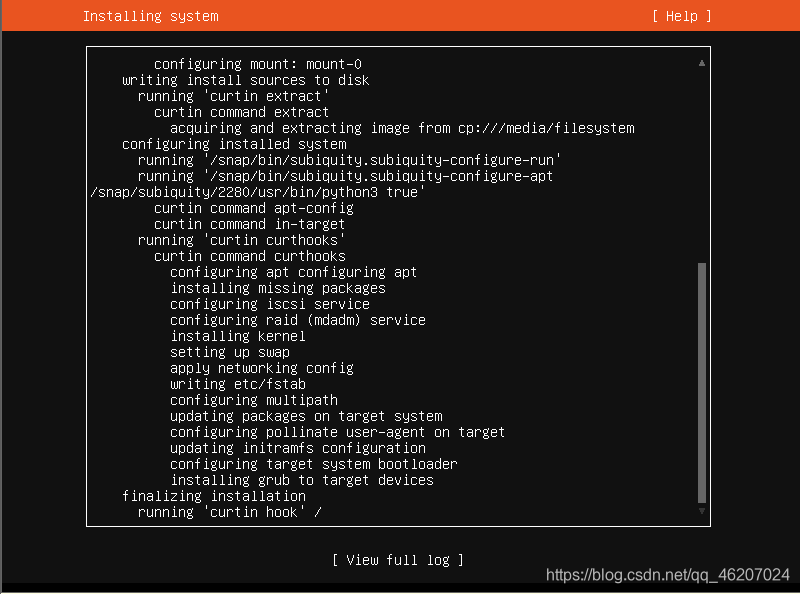Viewport: 800px width, 594px height.
Task: Click the log panel scrollbar thumb
Action: click(702, 383)
